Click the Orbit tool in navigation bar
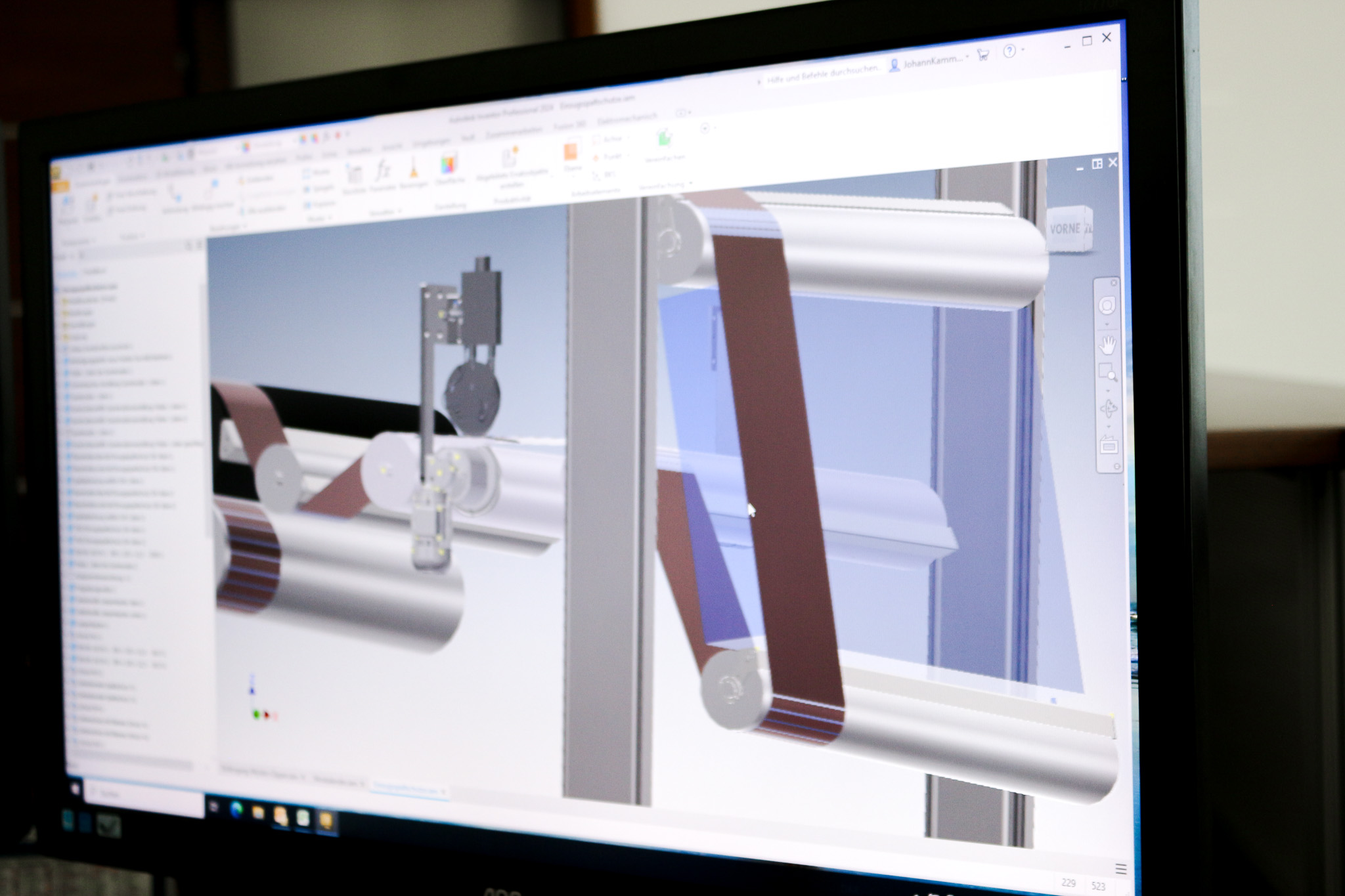This screenshot has height=896, width=1345. [1109, 408]
